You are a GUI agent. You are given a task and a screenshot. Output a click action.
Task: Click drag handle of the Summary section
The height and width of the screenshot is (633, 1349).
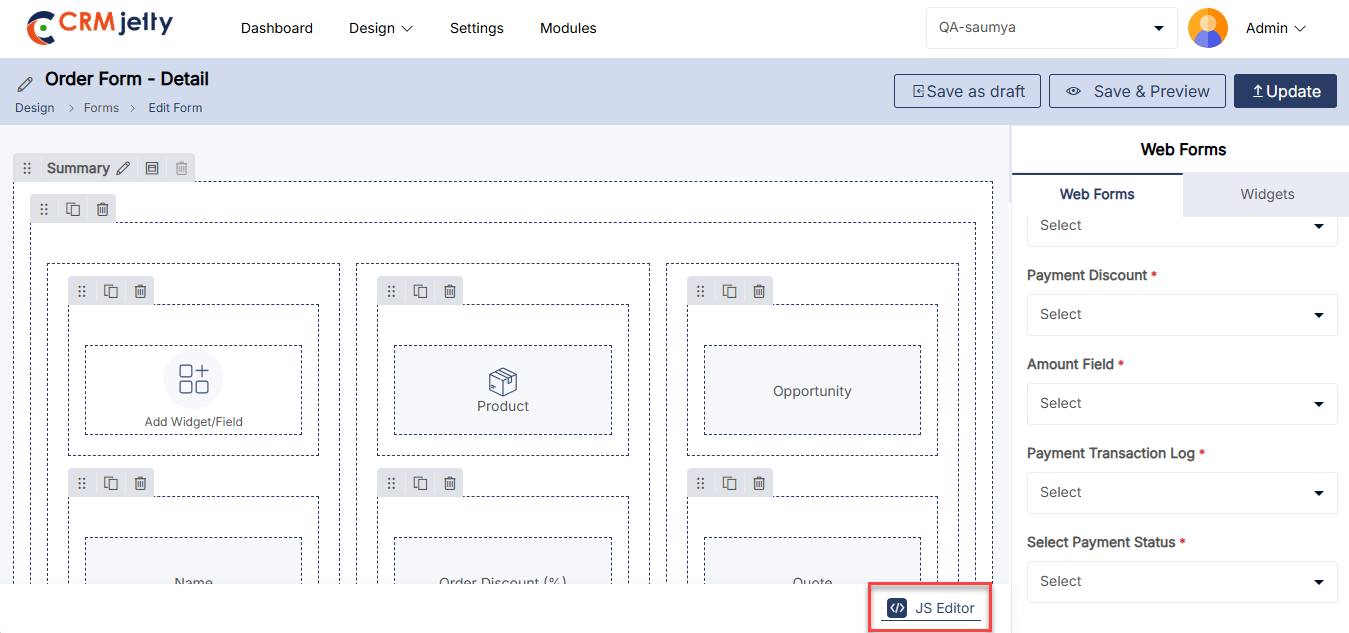pos(28,168)
